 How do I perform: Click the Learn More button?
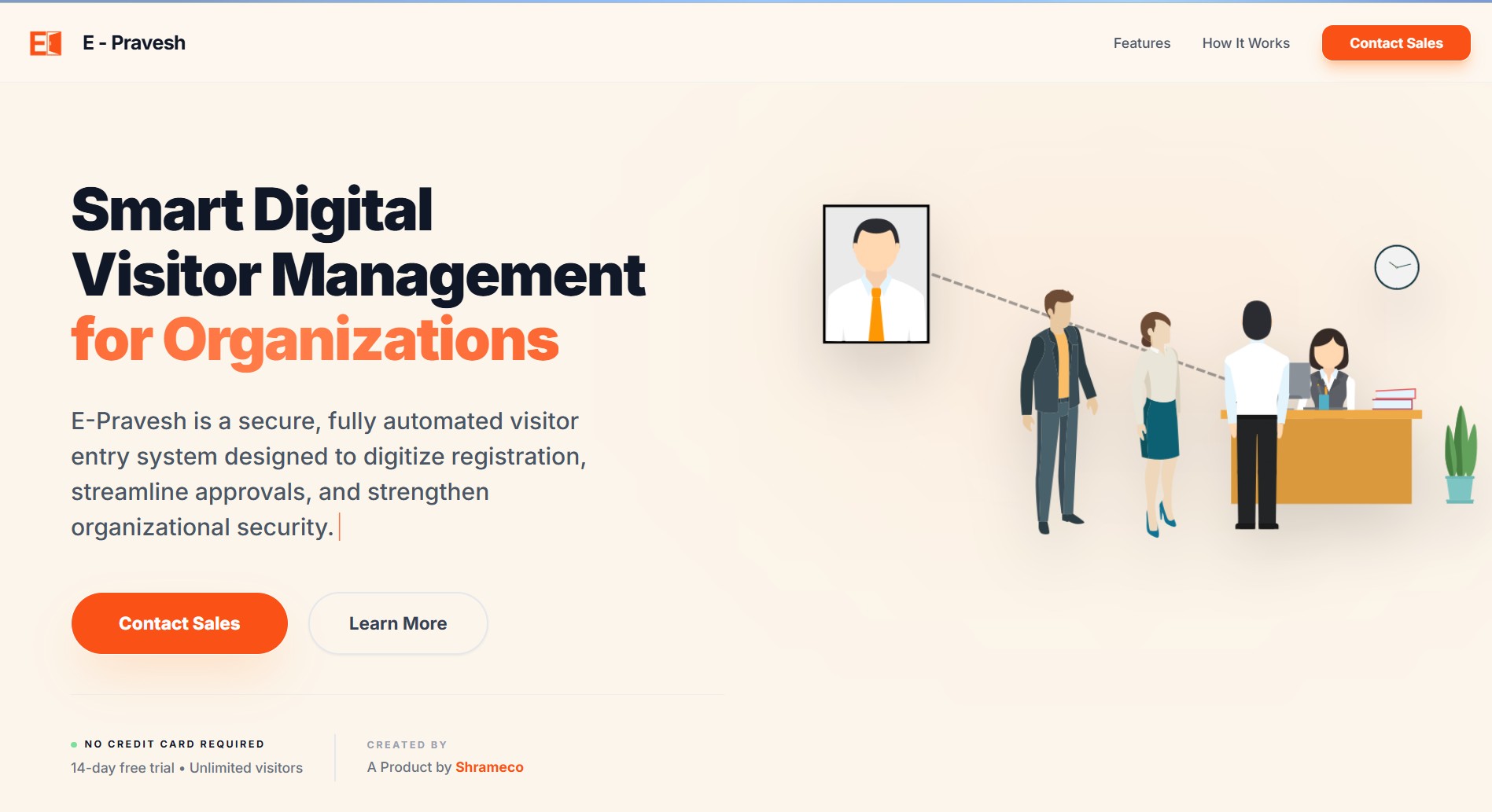tap(398, 623)
